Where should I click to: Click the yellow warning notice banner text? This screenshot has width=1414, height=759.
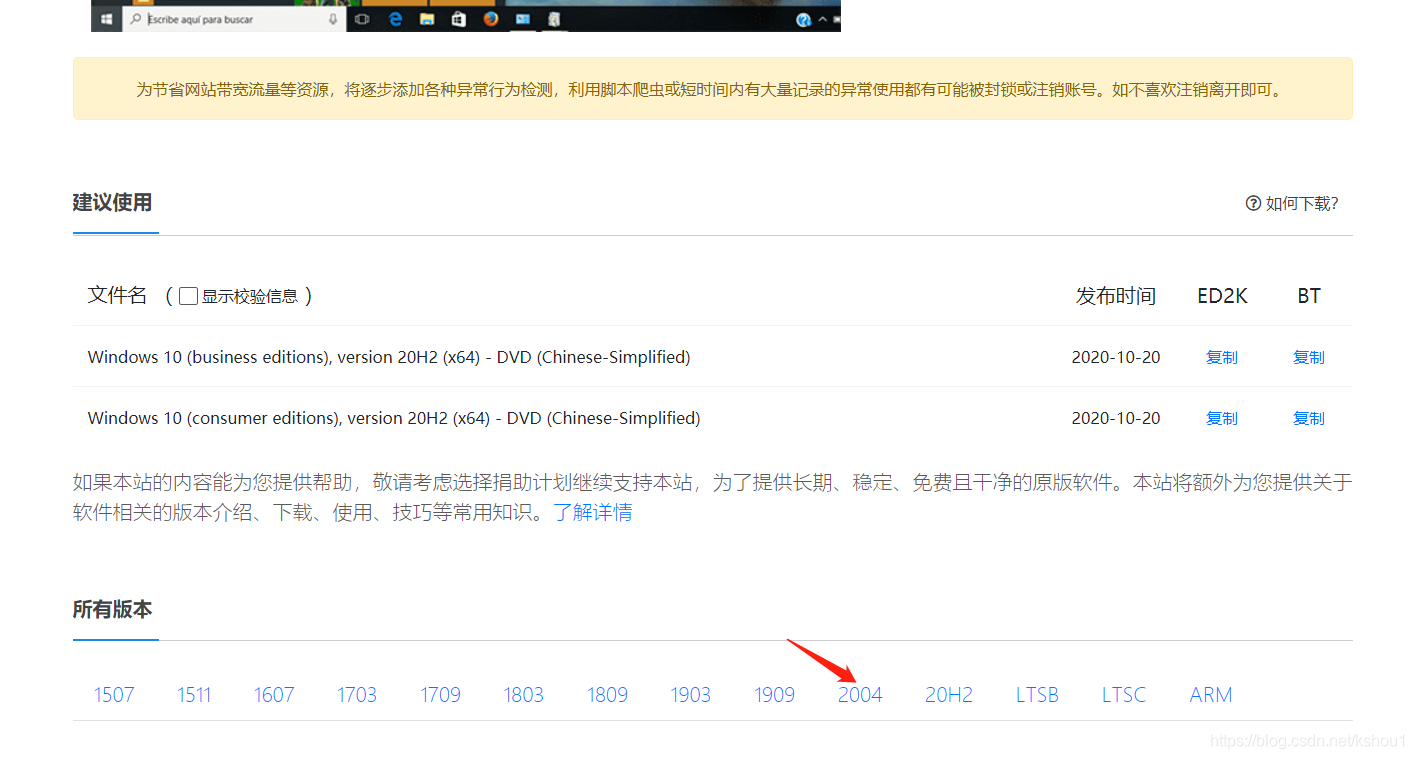tap(709, 89)
